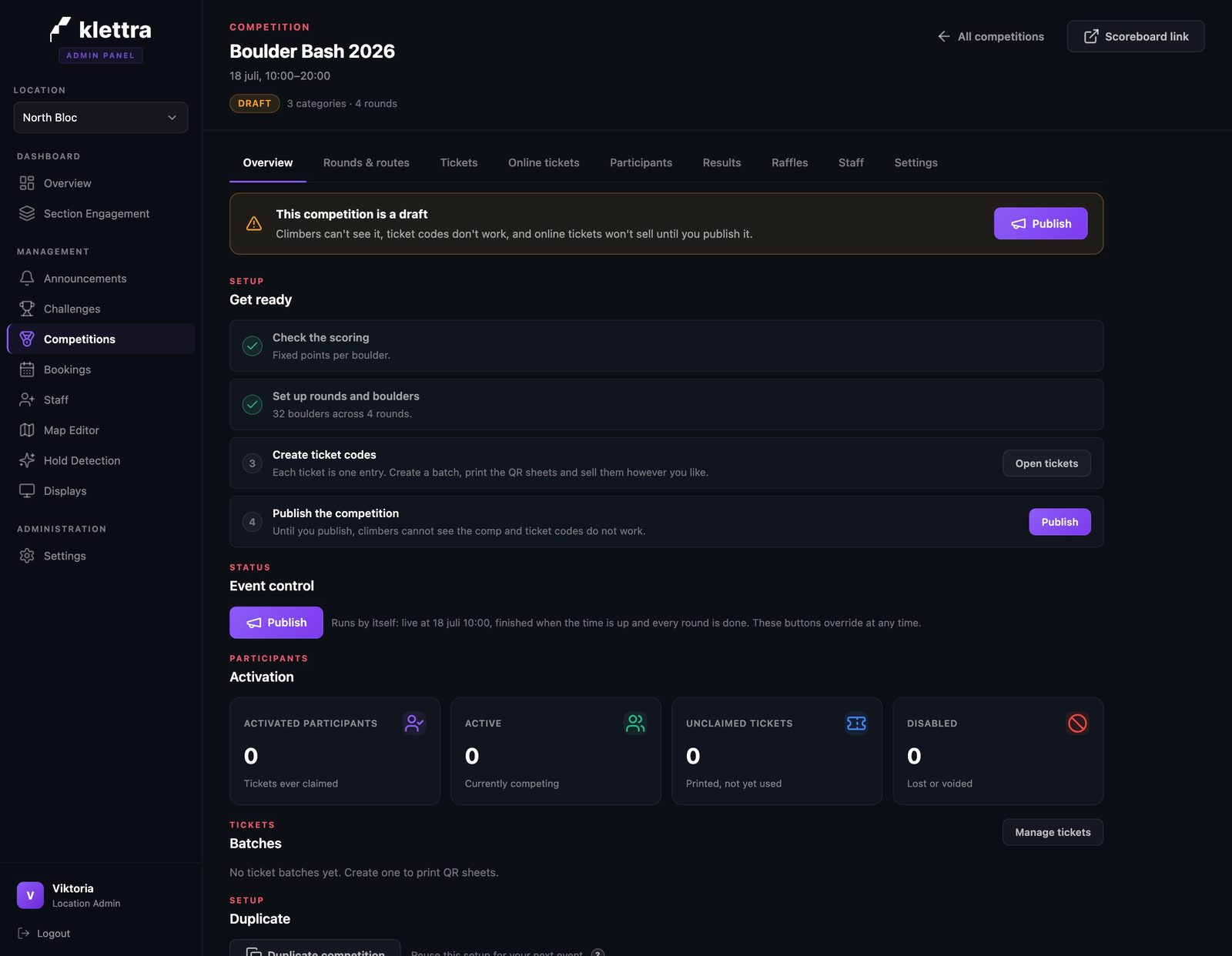Click the Map Editor map icon
Viewport: 1232px width, 956px height.
click(27, 430)
